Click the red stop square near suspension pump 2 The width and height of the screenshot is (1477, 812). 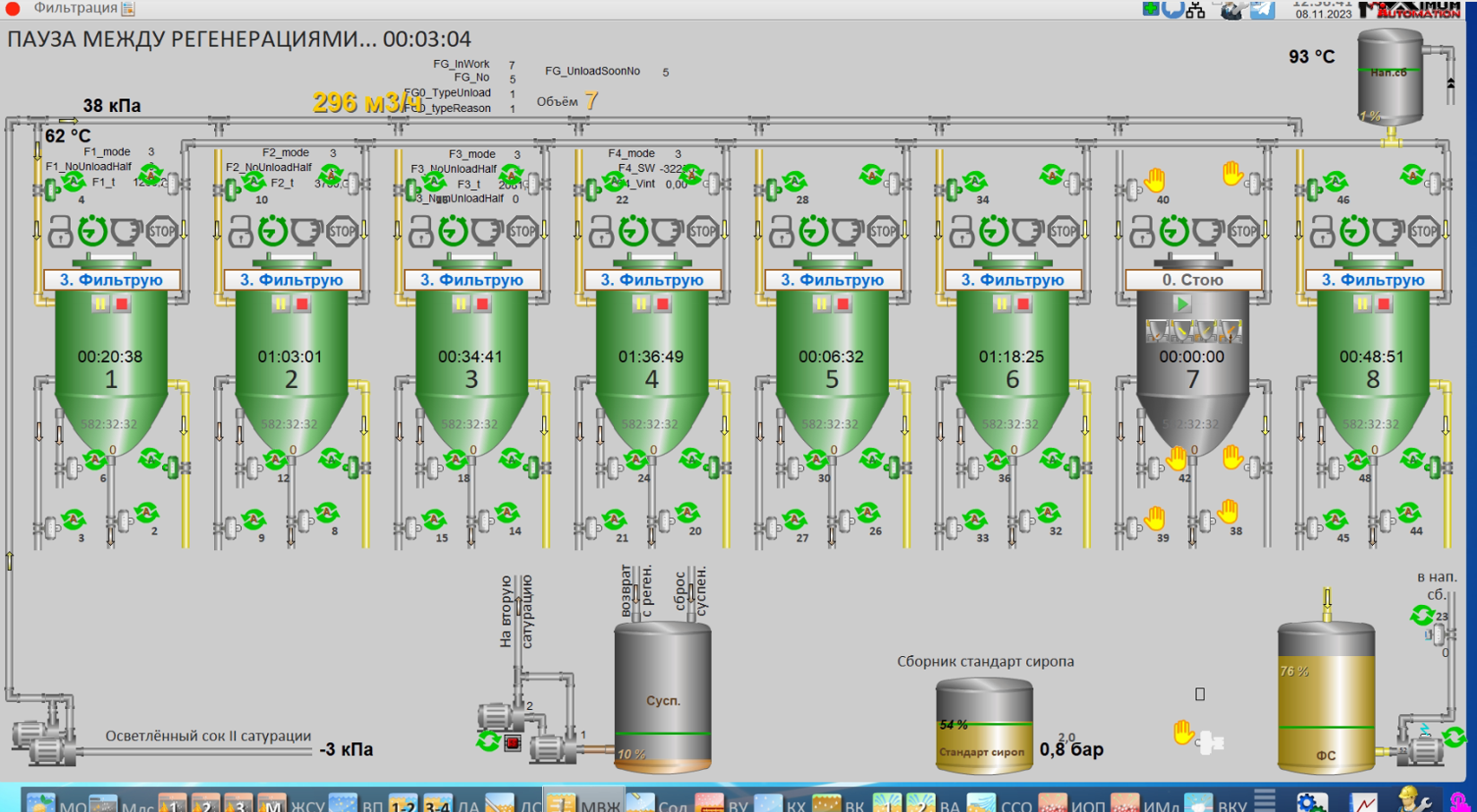point(512,742)
